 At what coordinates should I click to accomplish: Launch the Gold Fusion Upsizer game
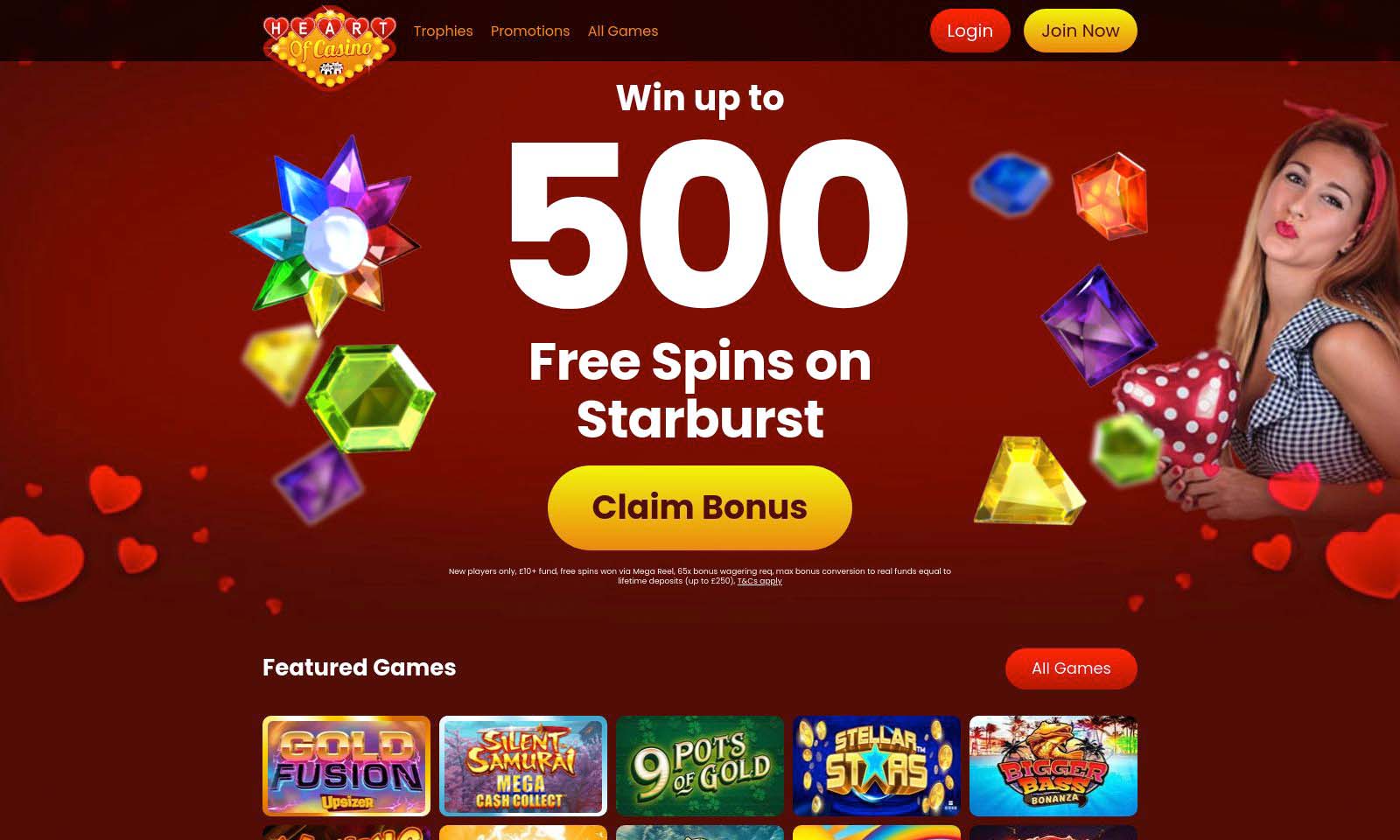pyautogui.click(x=346, y=766)
